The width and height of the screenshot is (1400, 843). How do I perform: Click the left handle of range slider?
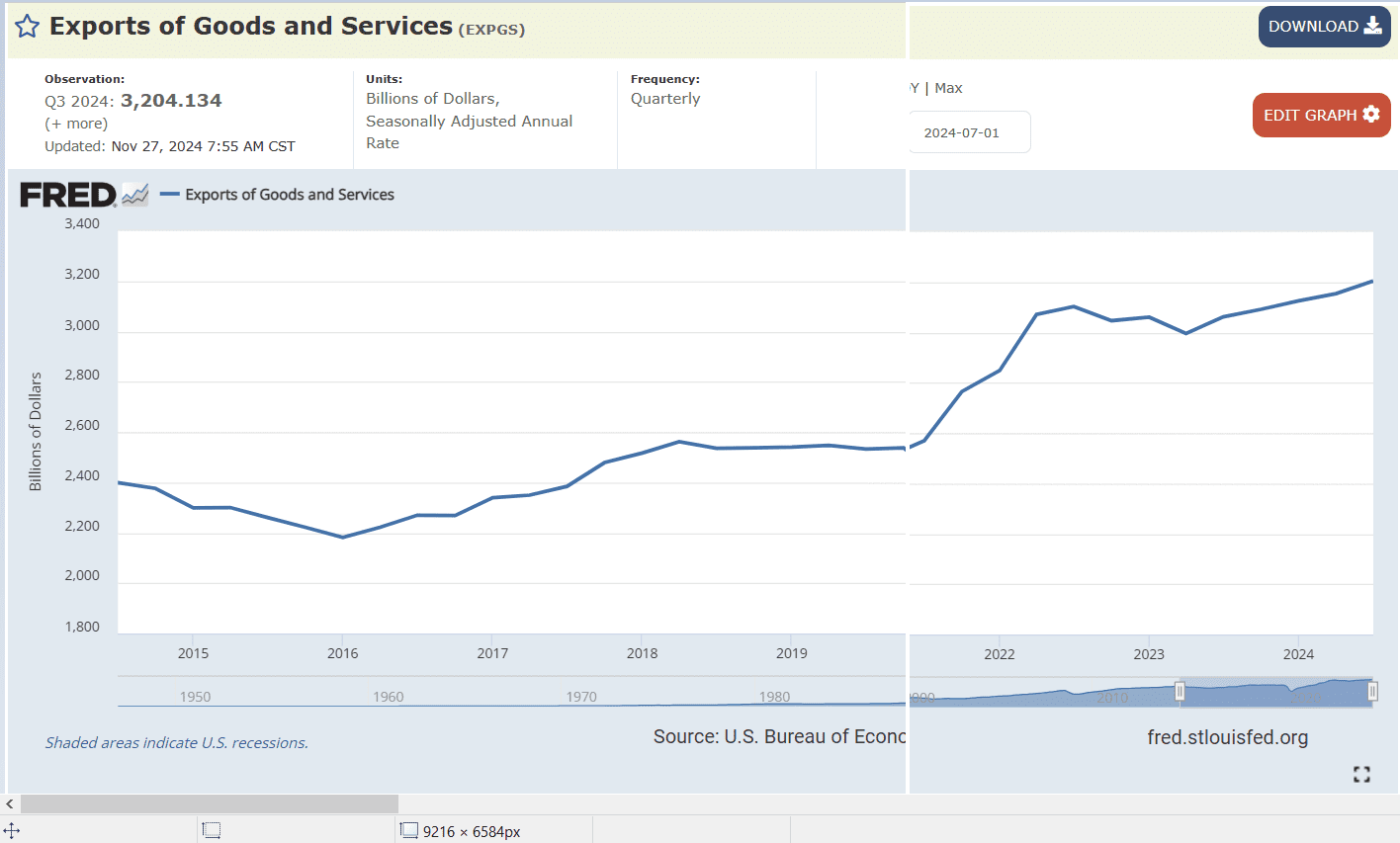click(1180, 692)
